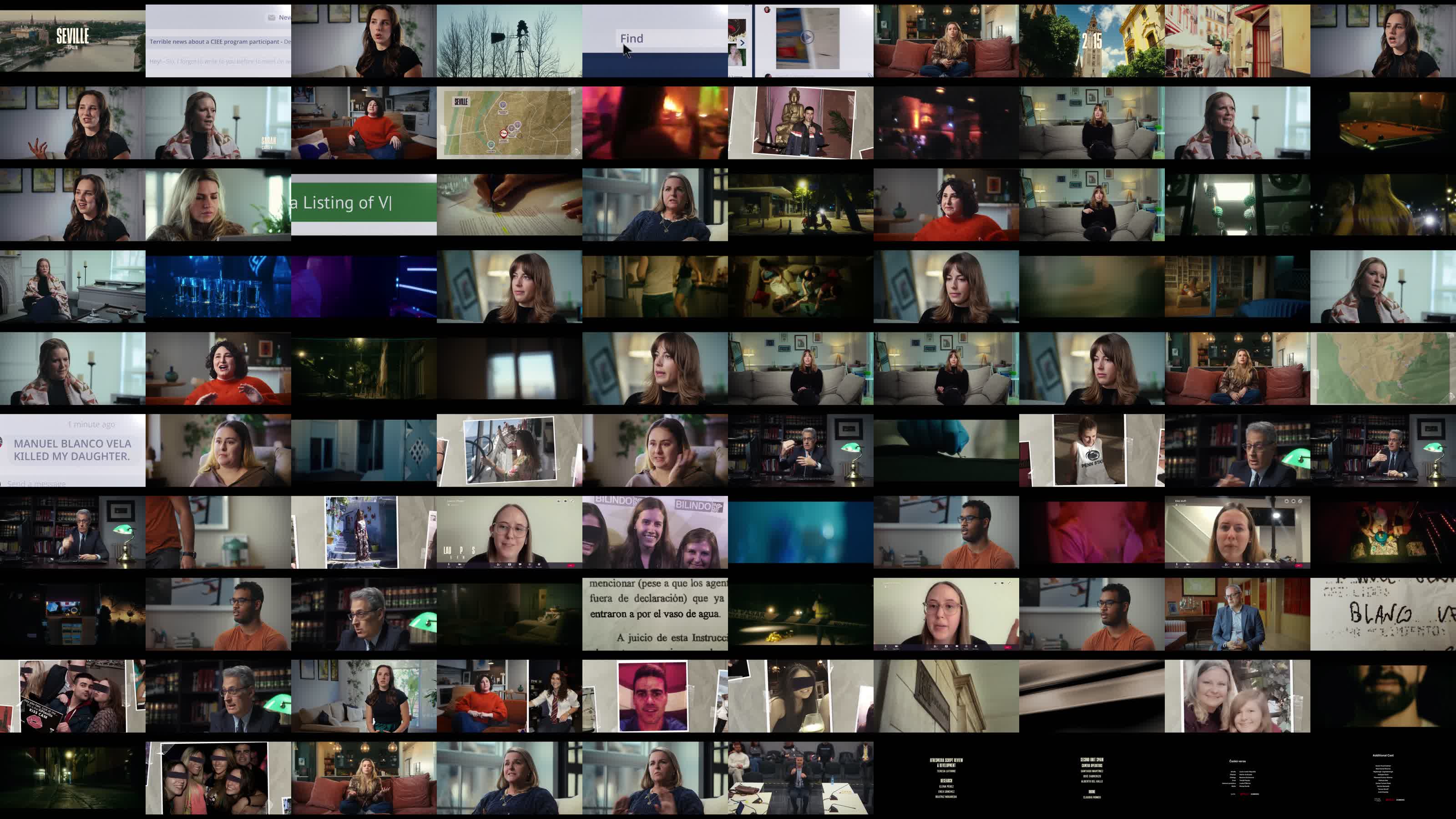Open the "Česká verze" credits frame

(x=1237, y=778)
